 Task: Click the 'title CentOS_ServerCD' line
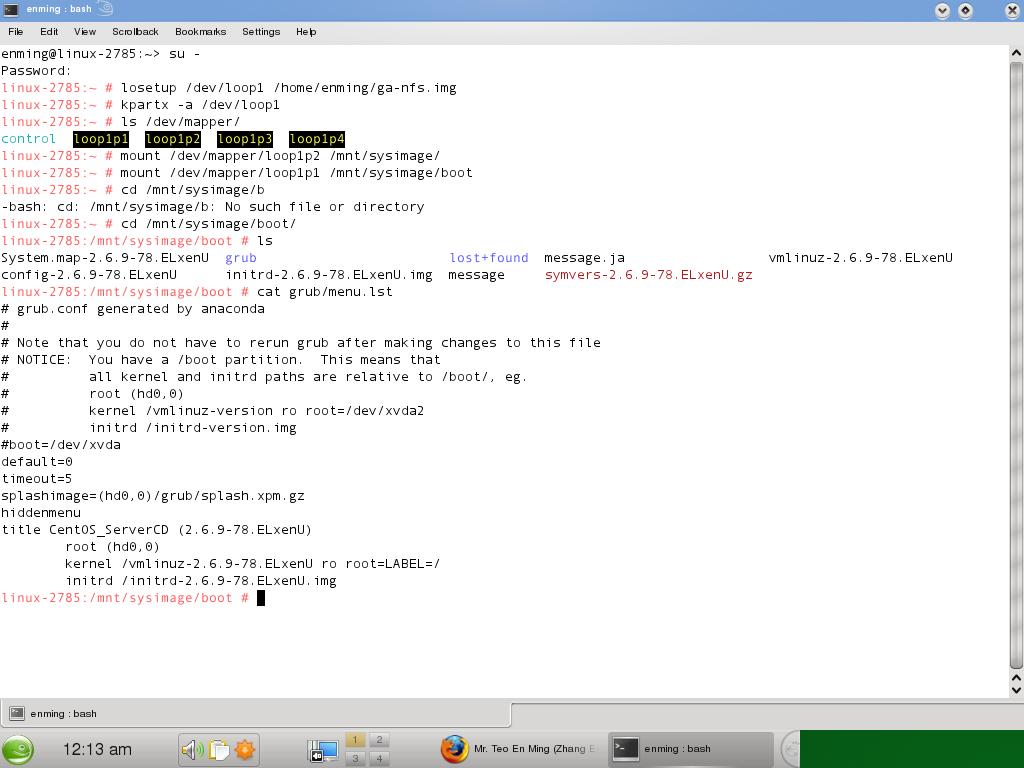[x=157, y=530]
